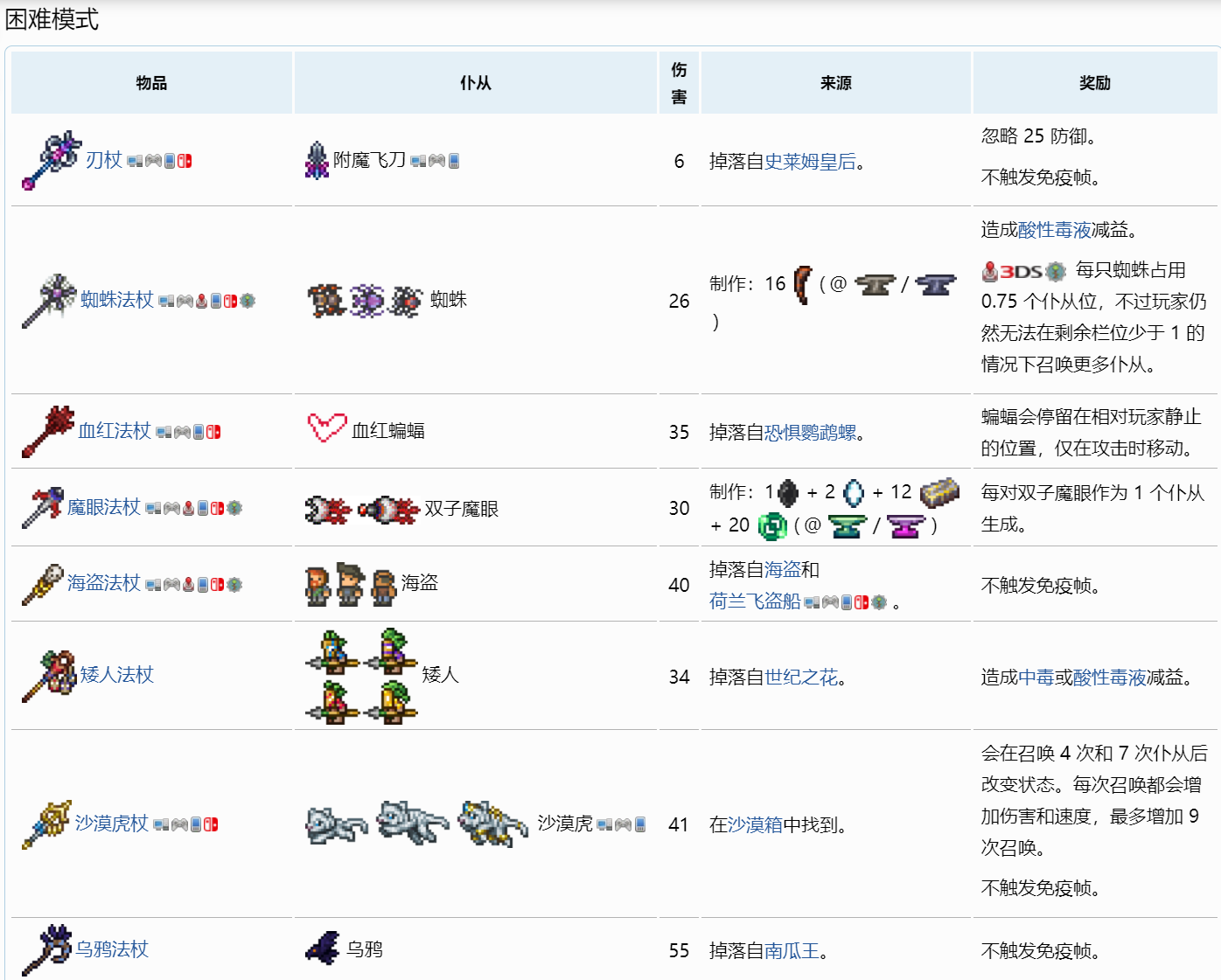Click the 刃杖 Blade Staff item icon
This screenshot has height=980, width=1221.
[x=51, y=161]
